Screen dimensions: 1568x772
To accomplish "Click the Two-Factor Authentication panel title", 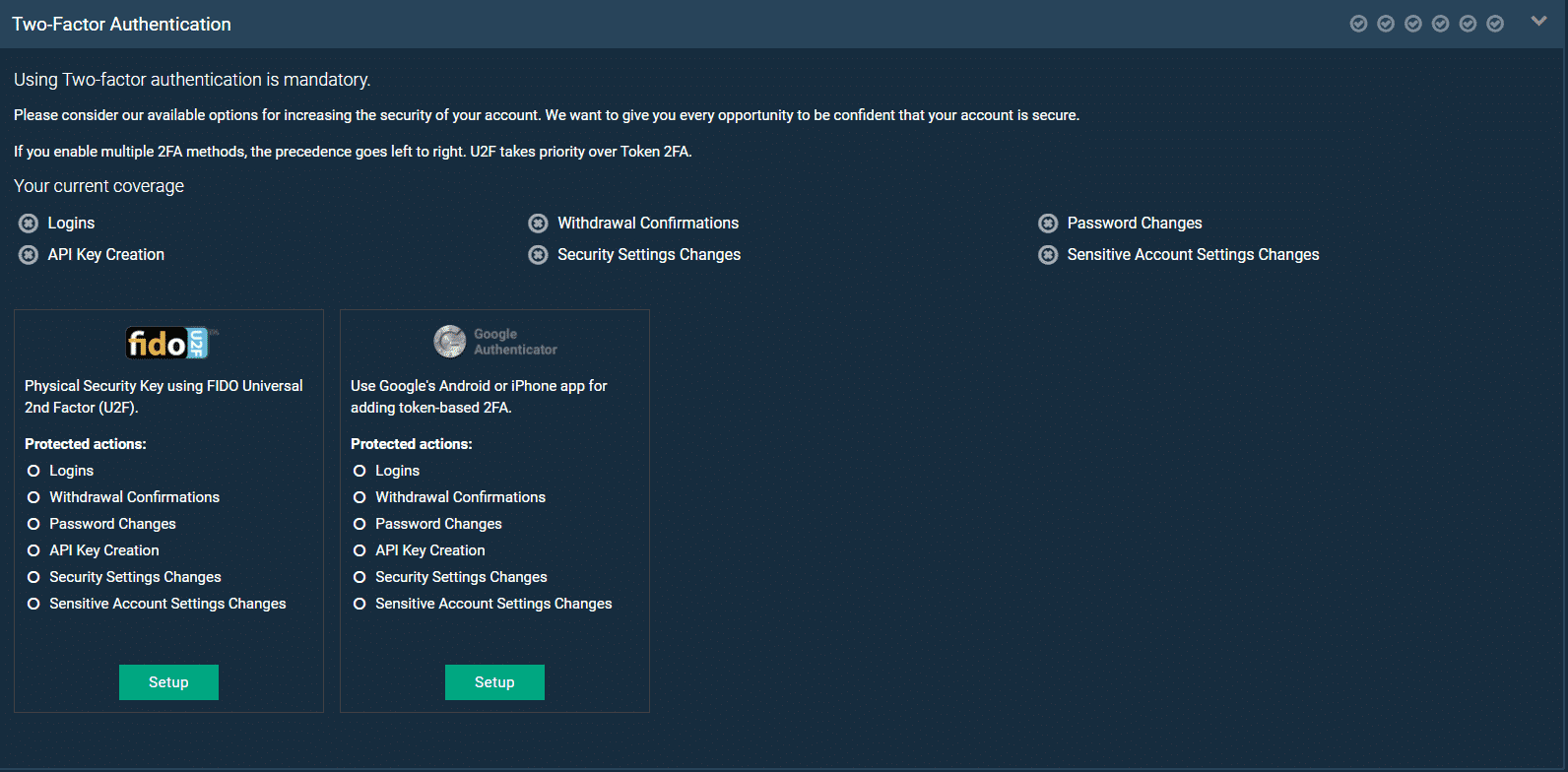I will click(x=121, y=25).
